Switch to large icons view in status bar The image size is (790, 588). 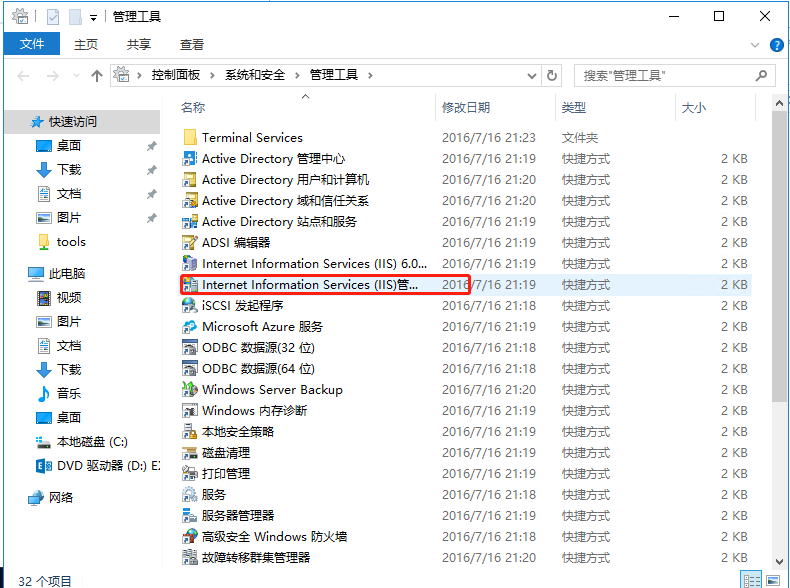pyautogui.click(x=773, y=580)
